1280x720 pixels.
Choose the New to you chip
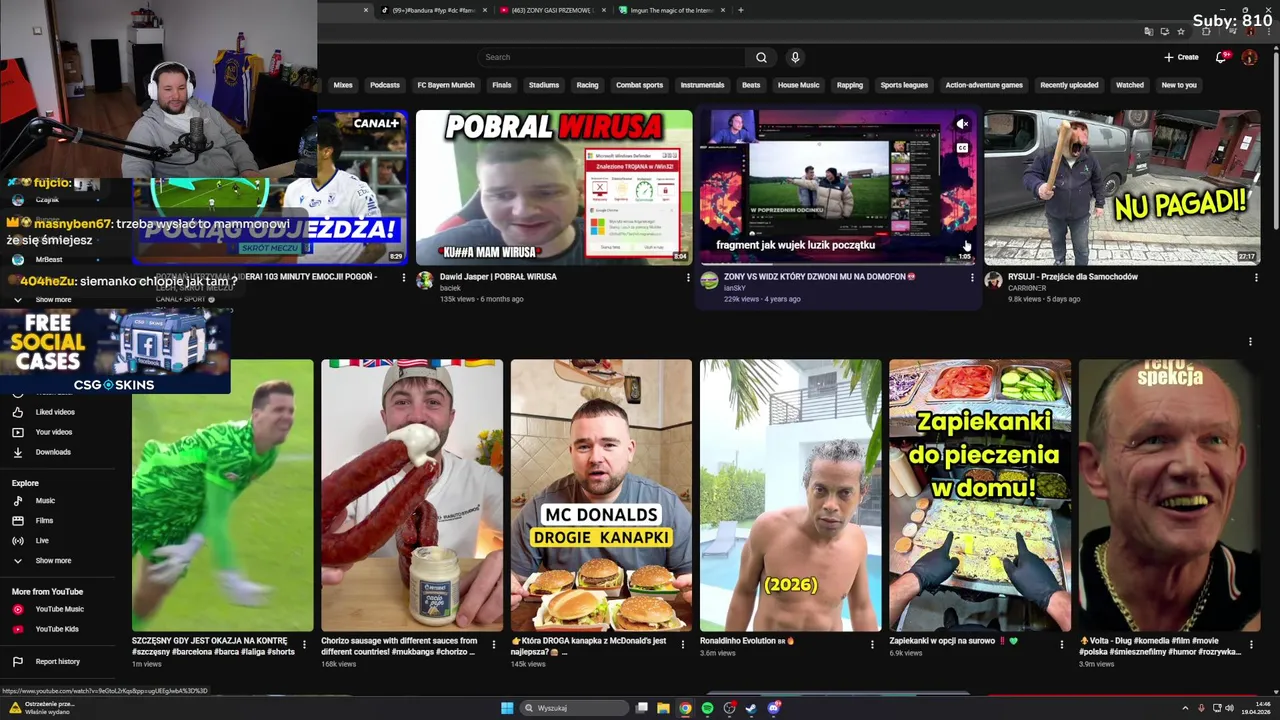(x=1179, y=85)
